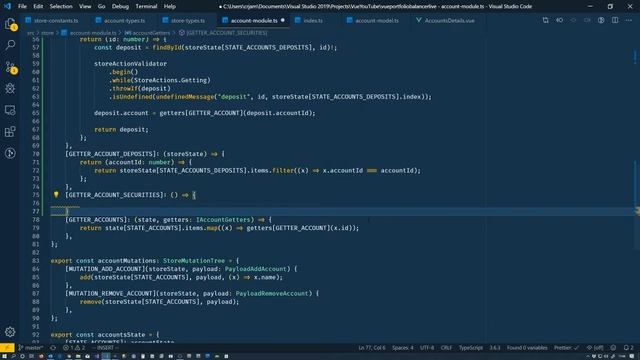
Task: Click line number 83 in the gutter
Action: coord(36,260)
